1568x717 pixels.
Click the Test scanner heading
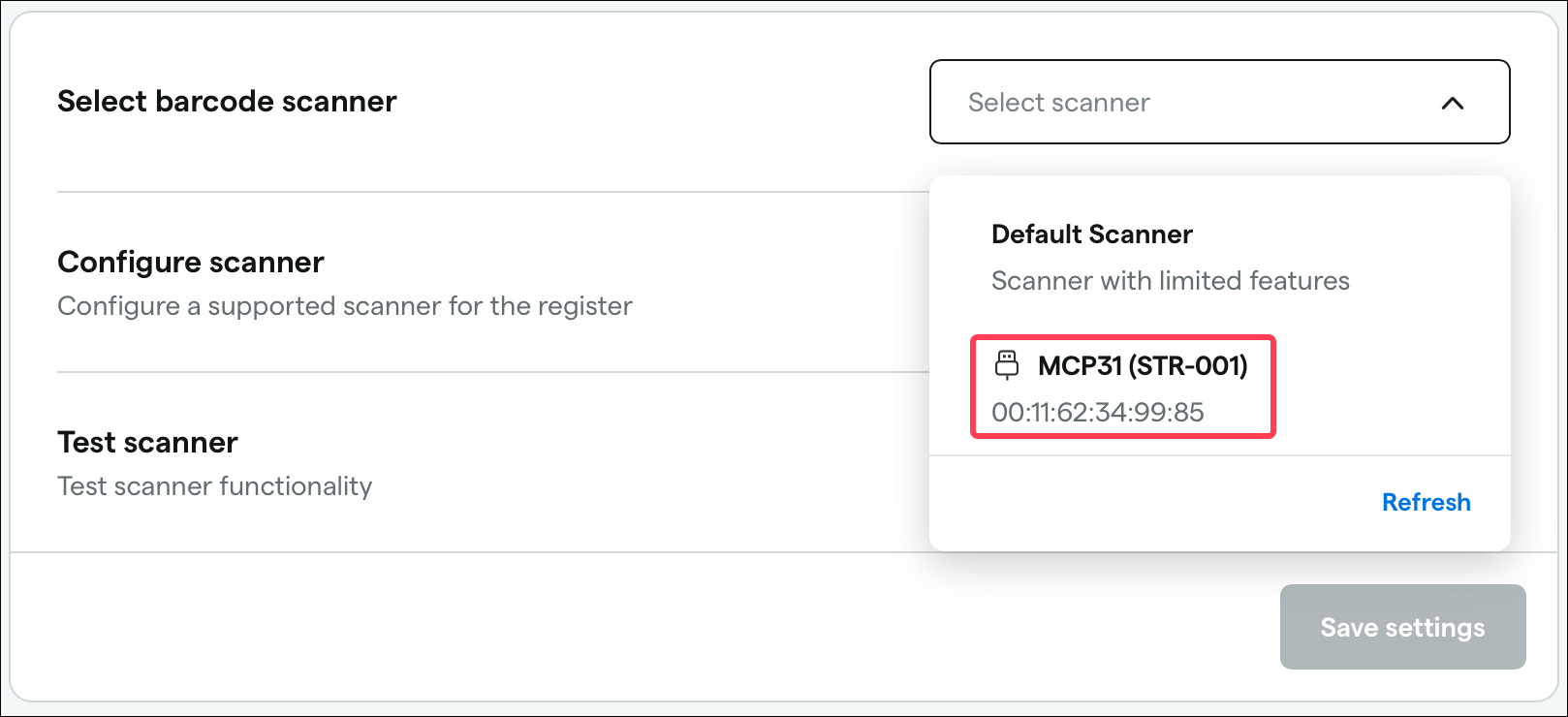pyautogui.click(x=147, y=442)
